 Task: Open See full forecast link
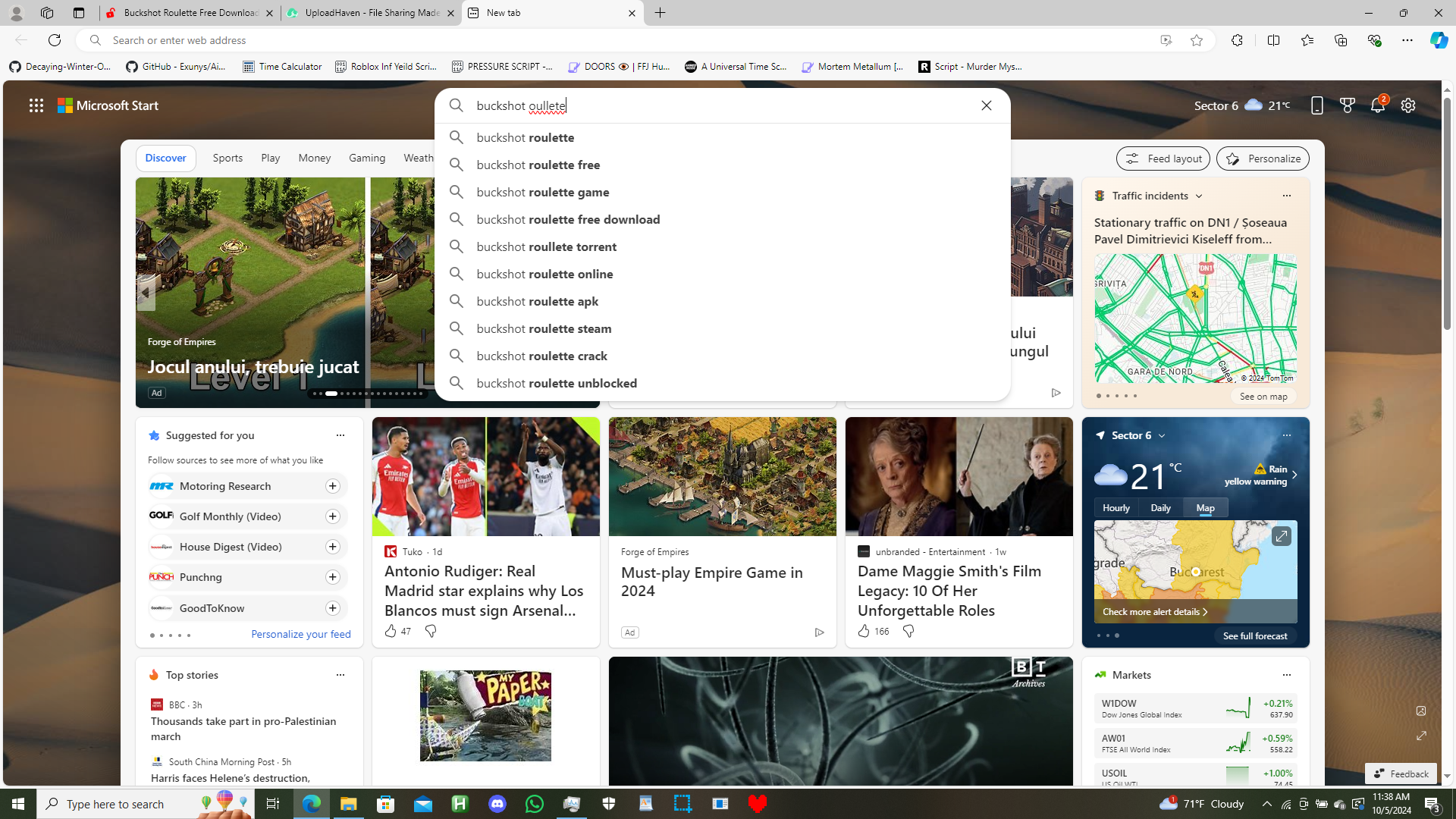point(1254,635)
